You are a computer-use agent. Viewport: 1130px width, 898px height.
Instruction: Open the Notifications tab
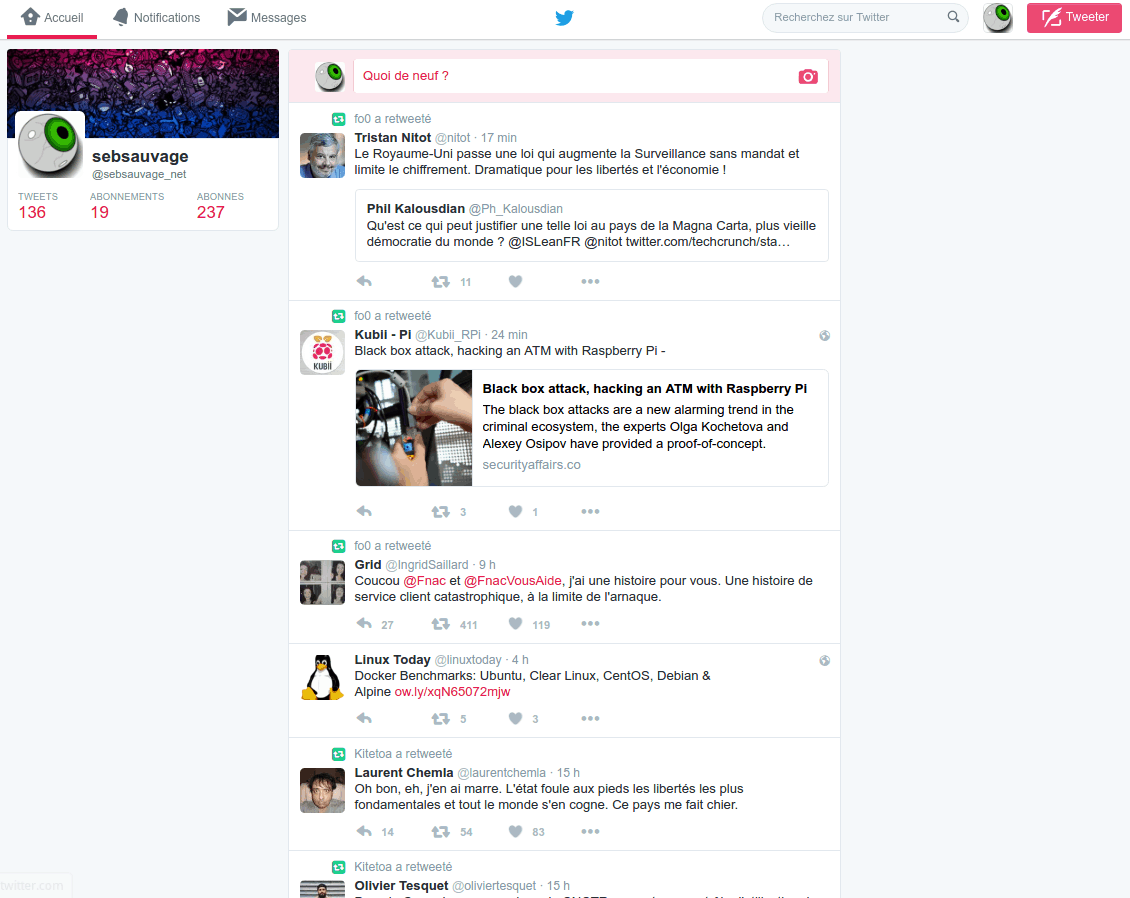point(156,18)
